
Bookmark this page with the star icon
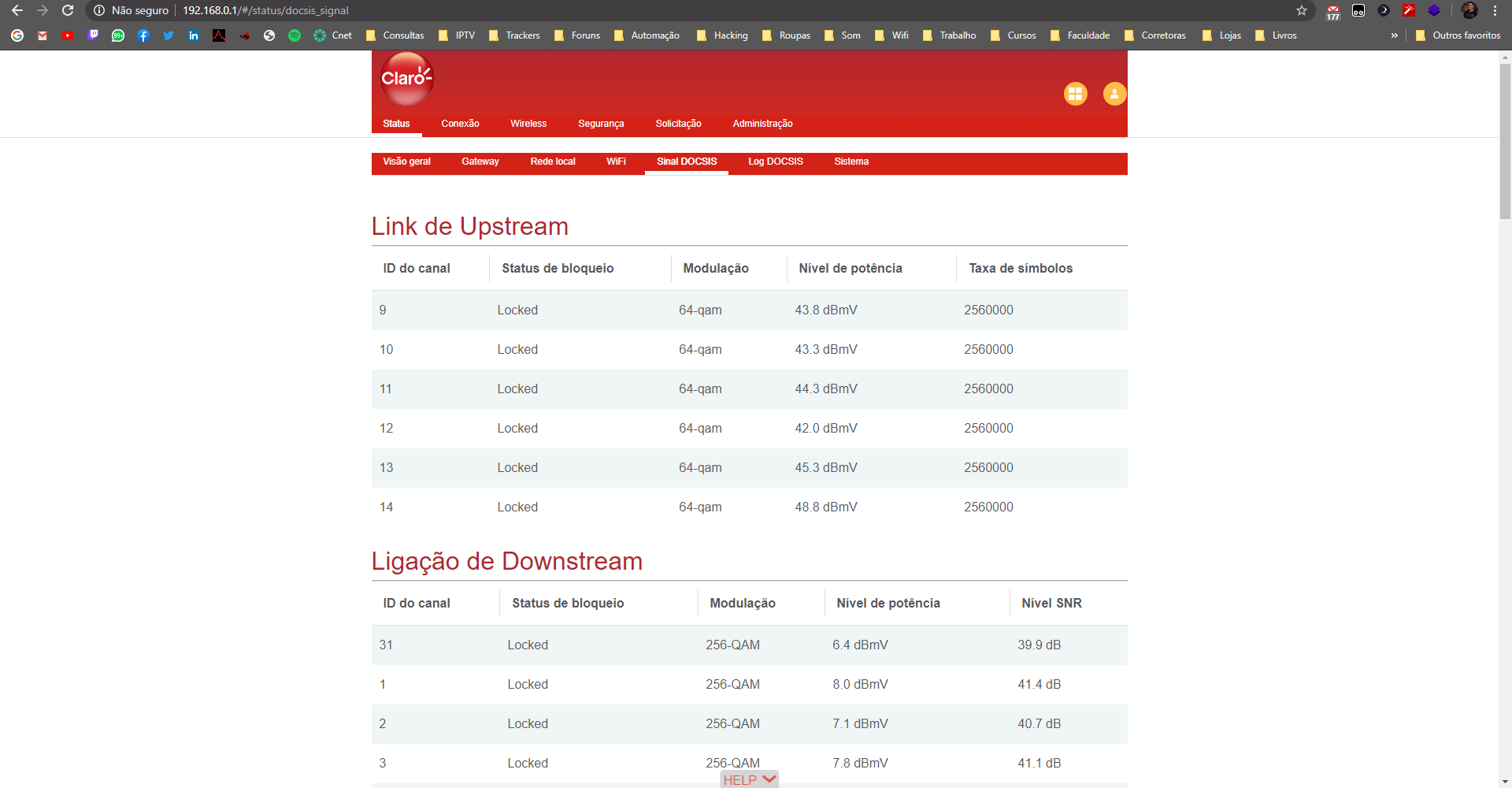point(1302,10)
